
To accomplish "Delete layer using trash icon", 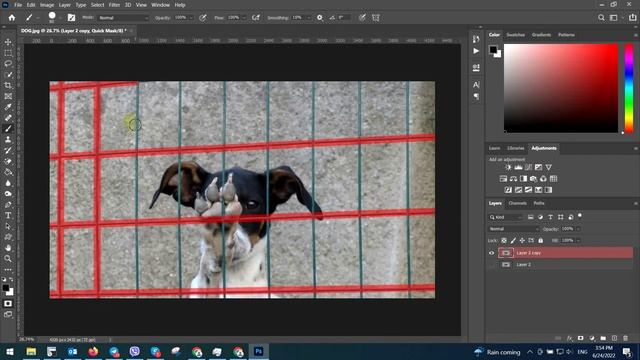I will coord(625,338).
